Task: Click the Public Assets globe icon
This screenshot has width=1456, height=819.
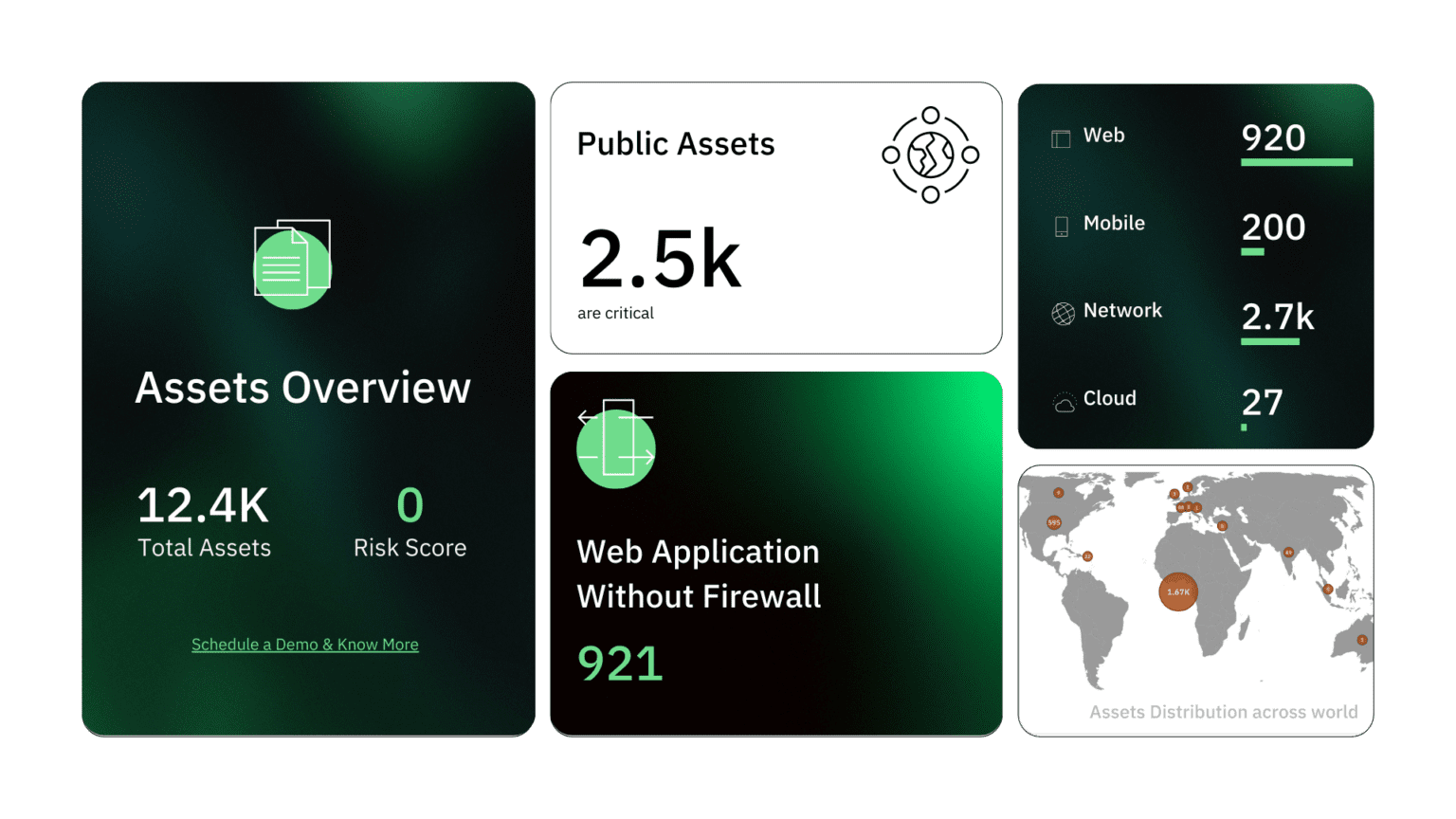Action: pos(930,155)
